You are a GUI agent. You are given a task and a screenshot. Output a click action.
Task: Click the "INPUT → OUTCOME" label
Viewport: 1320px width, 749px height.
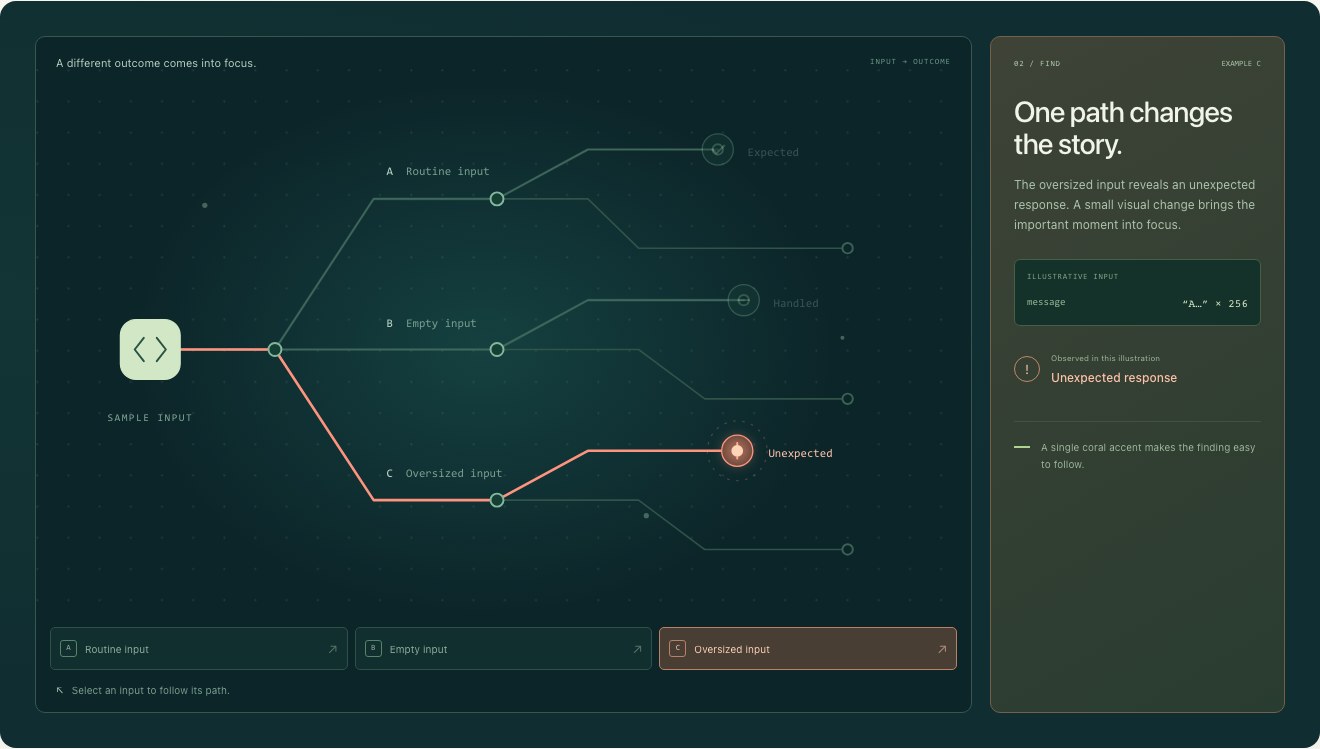coord(910,62)
